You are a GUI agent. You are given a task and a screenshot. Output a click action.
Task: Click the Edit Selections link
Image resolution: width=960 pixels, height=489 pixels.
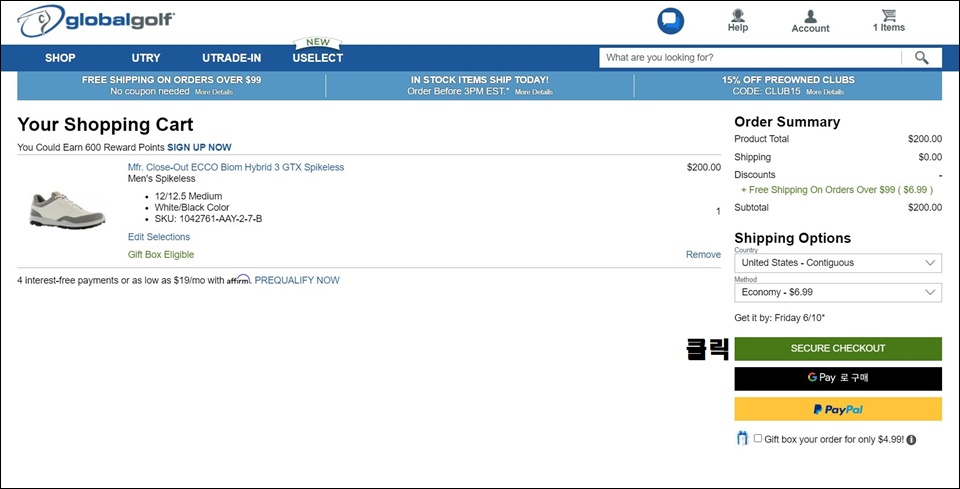(x=159, y=237)
